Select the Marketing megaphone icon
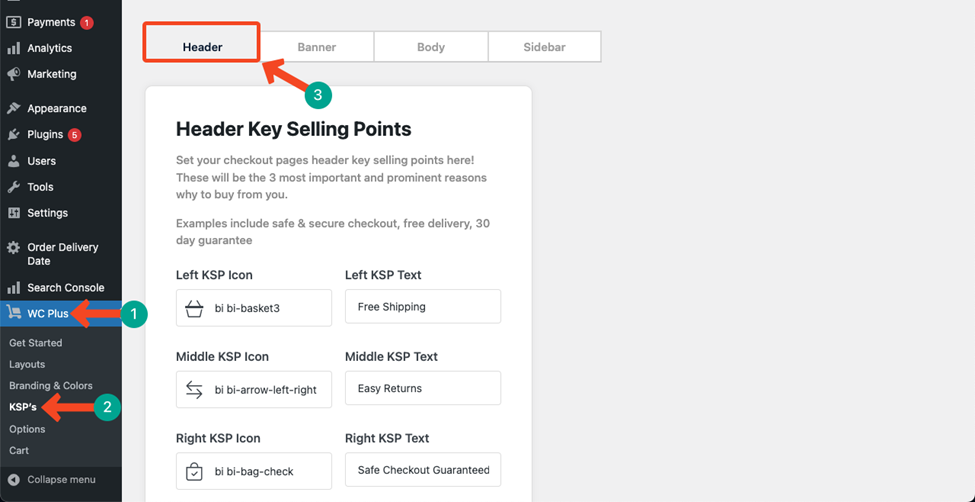Image resolution: width=975 pixels, height=502 pixels. [x=14, y=75]
